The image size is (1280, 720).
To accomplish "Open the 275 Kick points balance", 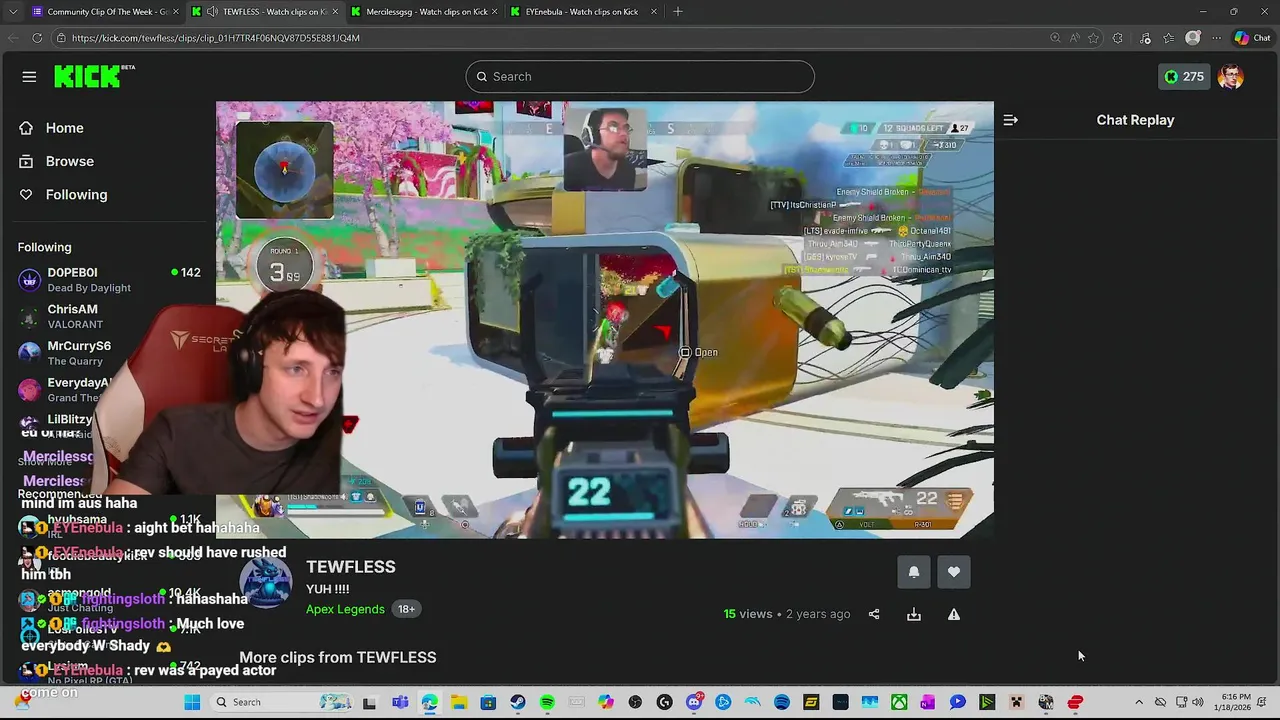I will [1184, 77].
